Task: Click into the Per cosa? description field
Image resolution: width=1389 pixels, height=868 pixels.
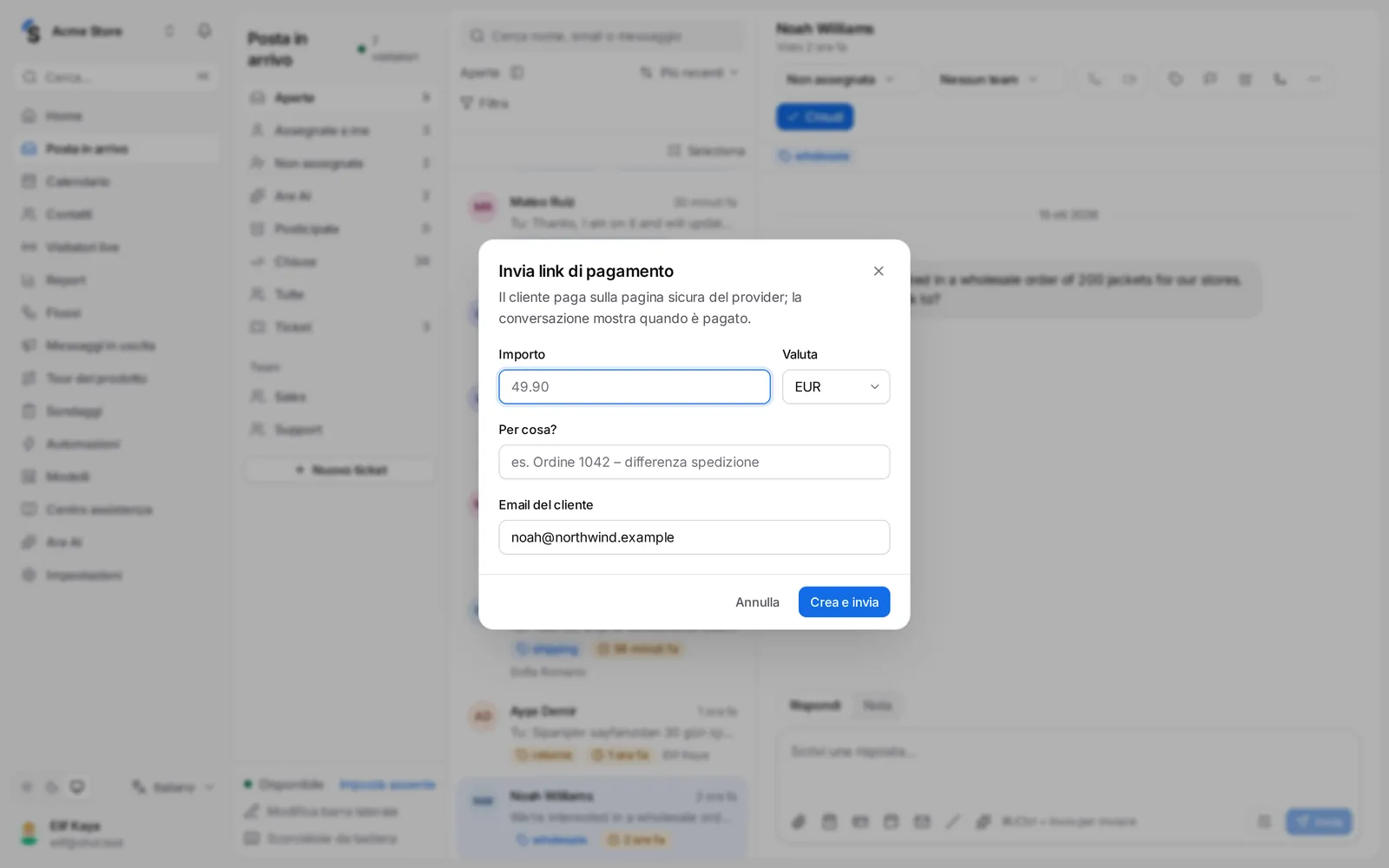Action: tap(694, 462)
